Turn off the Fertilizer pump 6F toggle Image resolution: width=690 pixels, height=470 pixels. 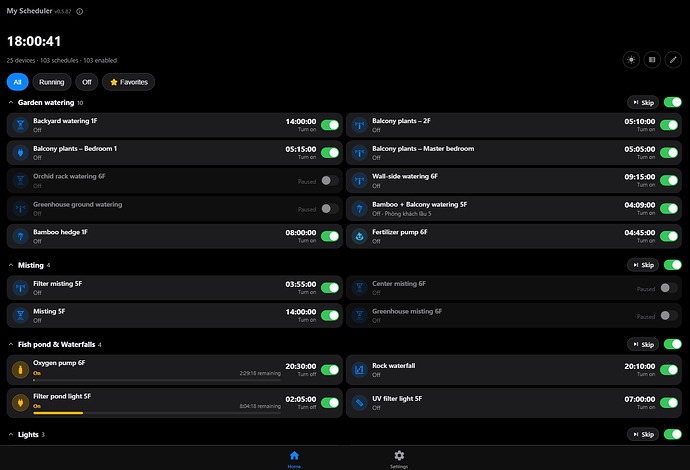(669, 236)
